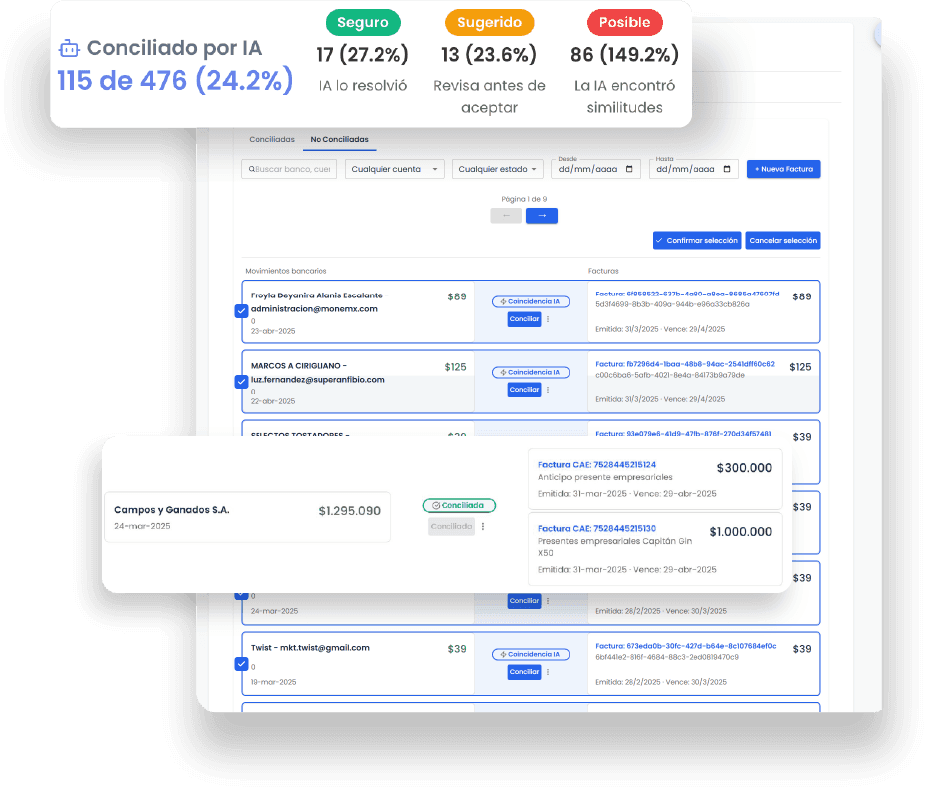Viewport: 929px width, 789px height.
Task: Open Factura CAE: 7528445215124 link
Action: click(597, 465)
